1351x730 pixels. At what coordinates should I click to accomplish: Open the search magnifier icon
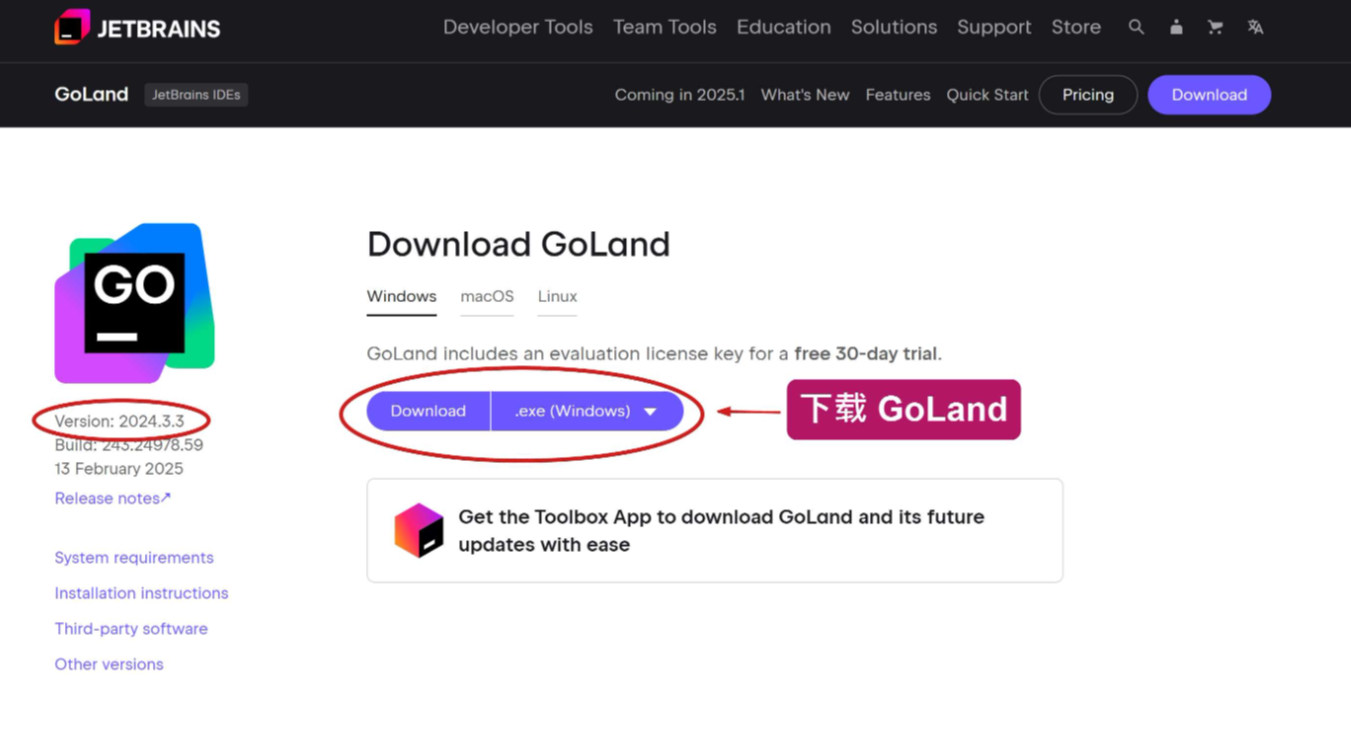[x=1136, y=27]
